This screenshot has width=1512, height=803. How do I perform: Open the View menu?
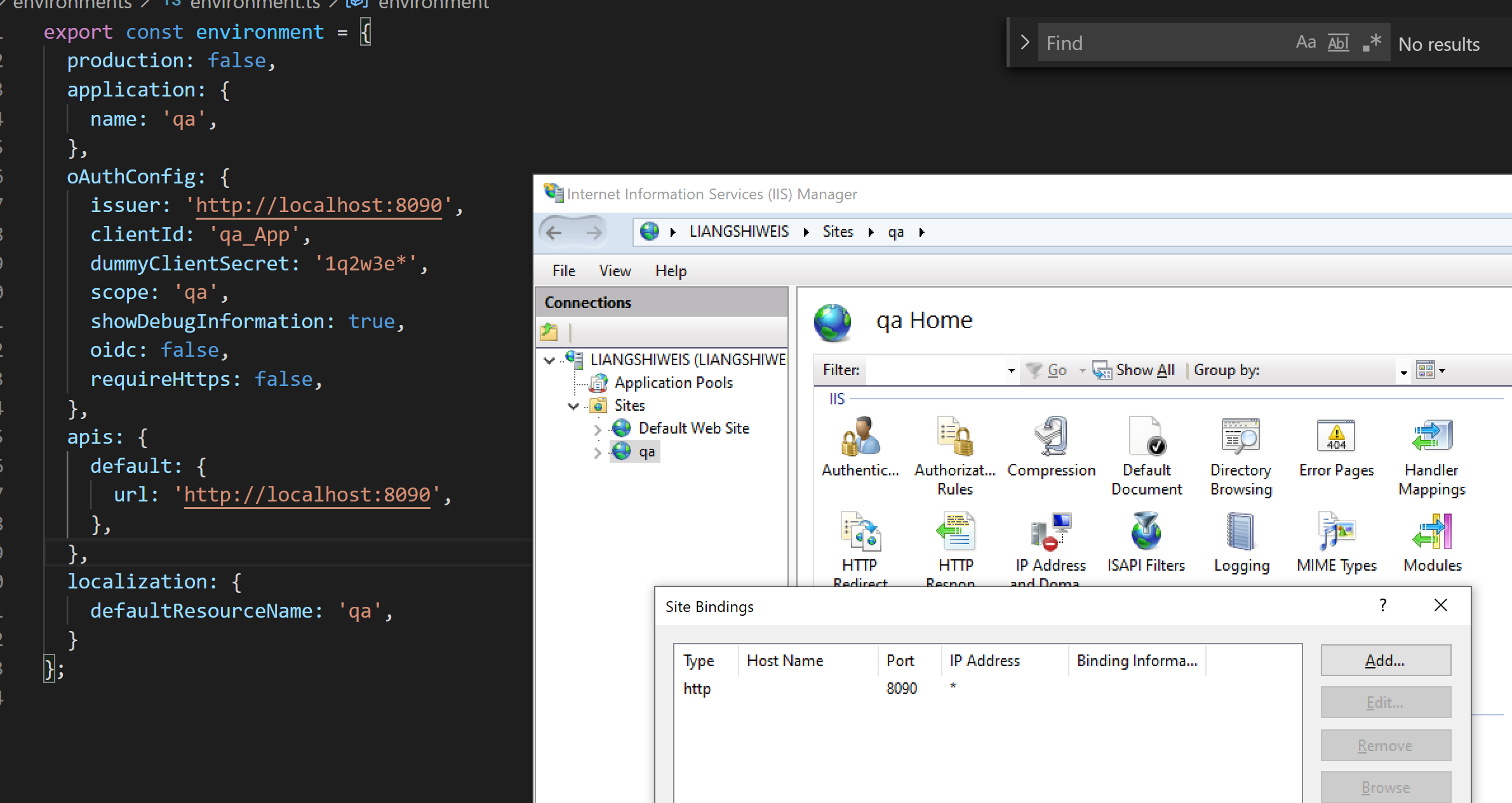615,271
